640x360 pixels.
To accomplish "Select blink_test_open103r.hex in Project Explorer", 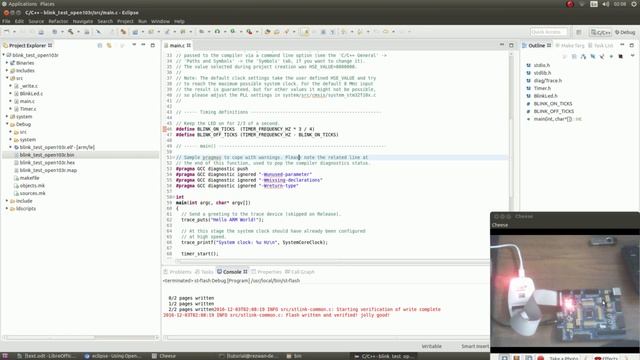I will click(47, 162).
